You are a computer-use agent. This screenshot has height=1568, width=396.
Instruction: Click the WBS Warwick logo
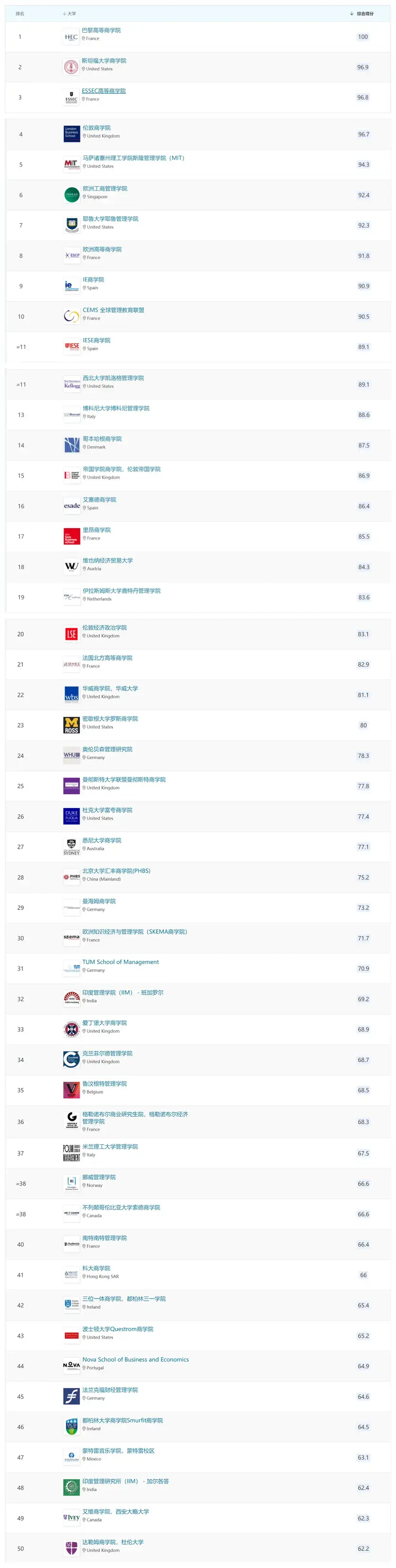click(71, 695)
